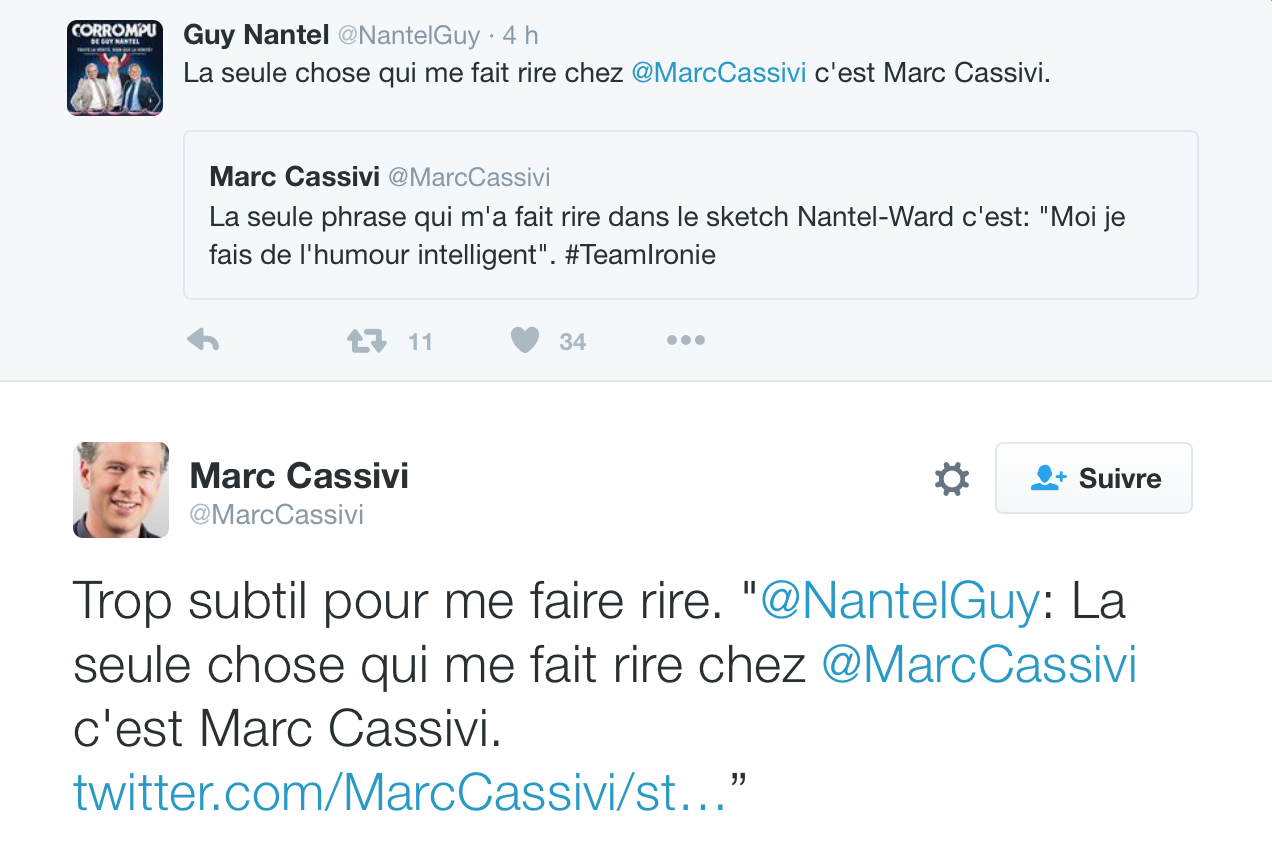Viewport: 1272px width, 858px height.
Task: Click the like count 34
Action: [x=572, y=342]
